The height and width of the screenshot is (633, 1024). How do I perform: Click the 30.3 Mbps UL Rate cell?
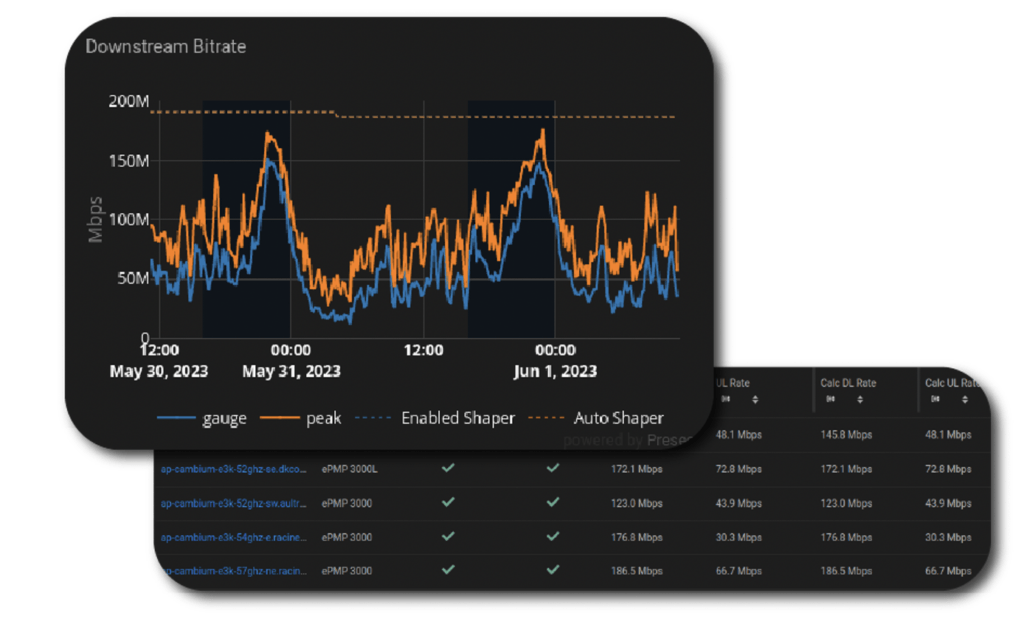coord(739,538)
